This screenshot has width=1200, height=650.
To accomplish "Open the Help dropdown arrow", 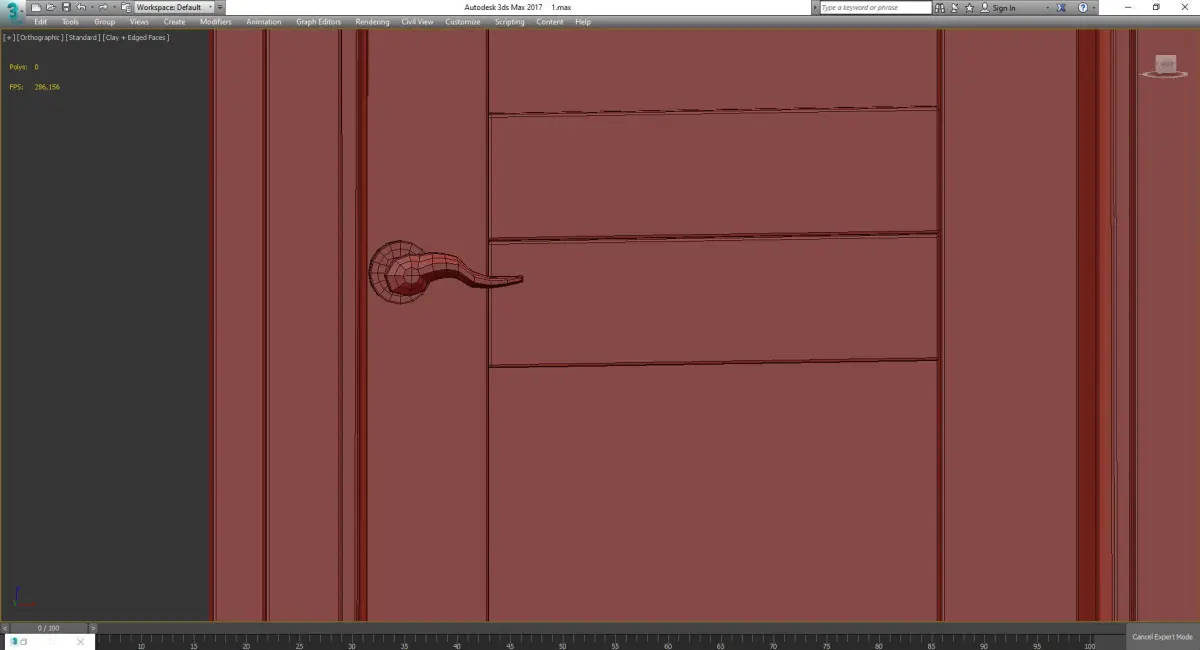I will click(1094, 8).
